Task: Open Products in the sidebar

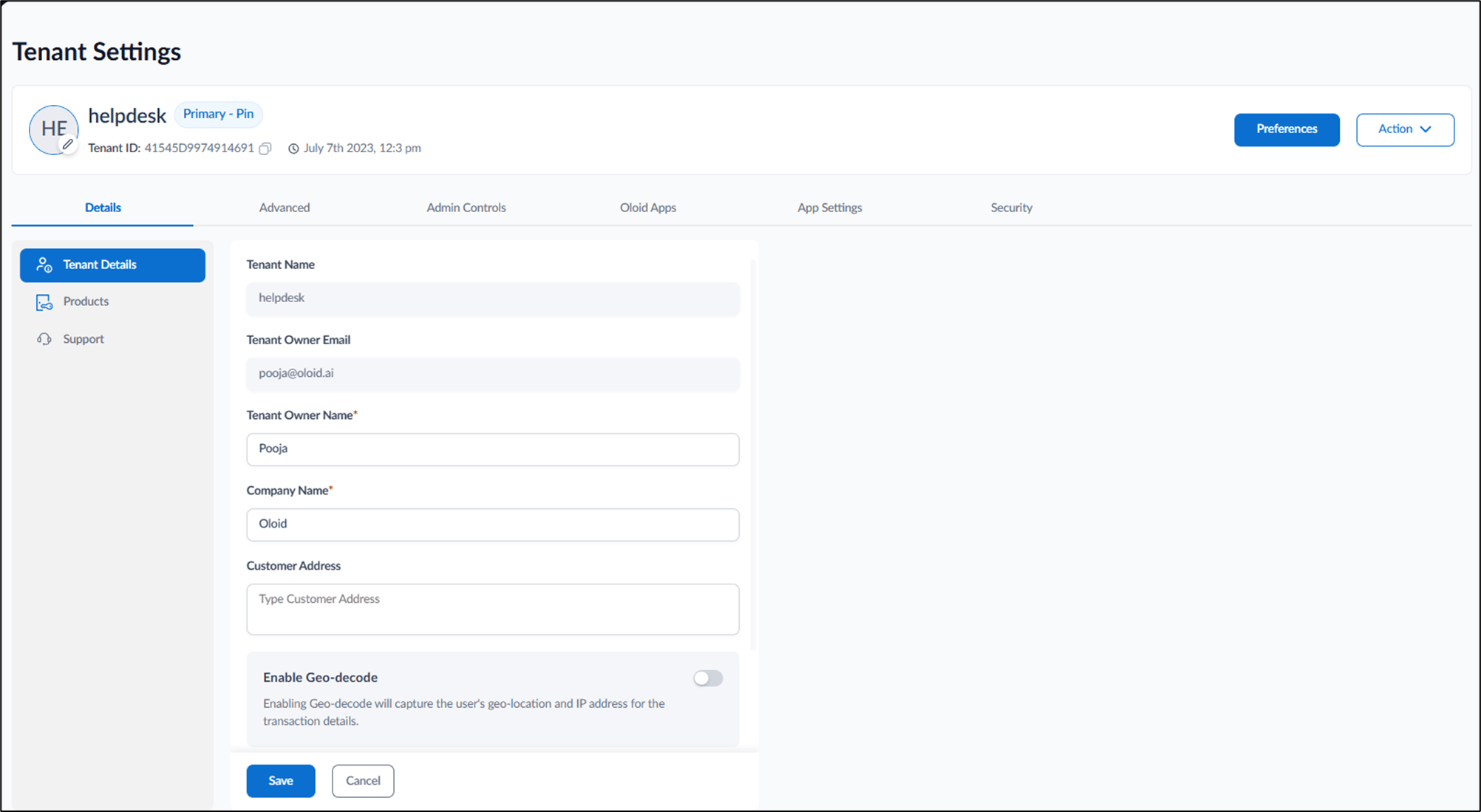Action: tap(112, 302)
